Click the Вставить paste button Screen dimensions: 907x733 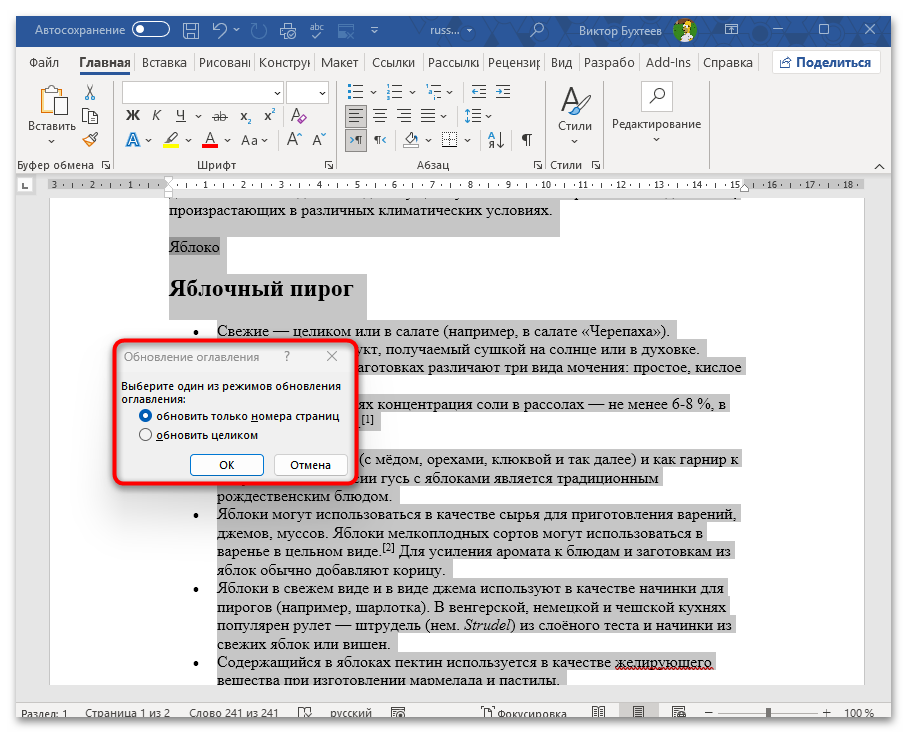(52, 115)
